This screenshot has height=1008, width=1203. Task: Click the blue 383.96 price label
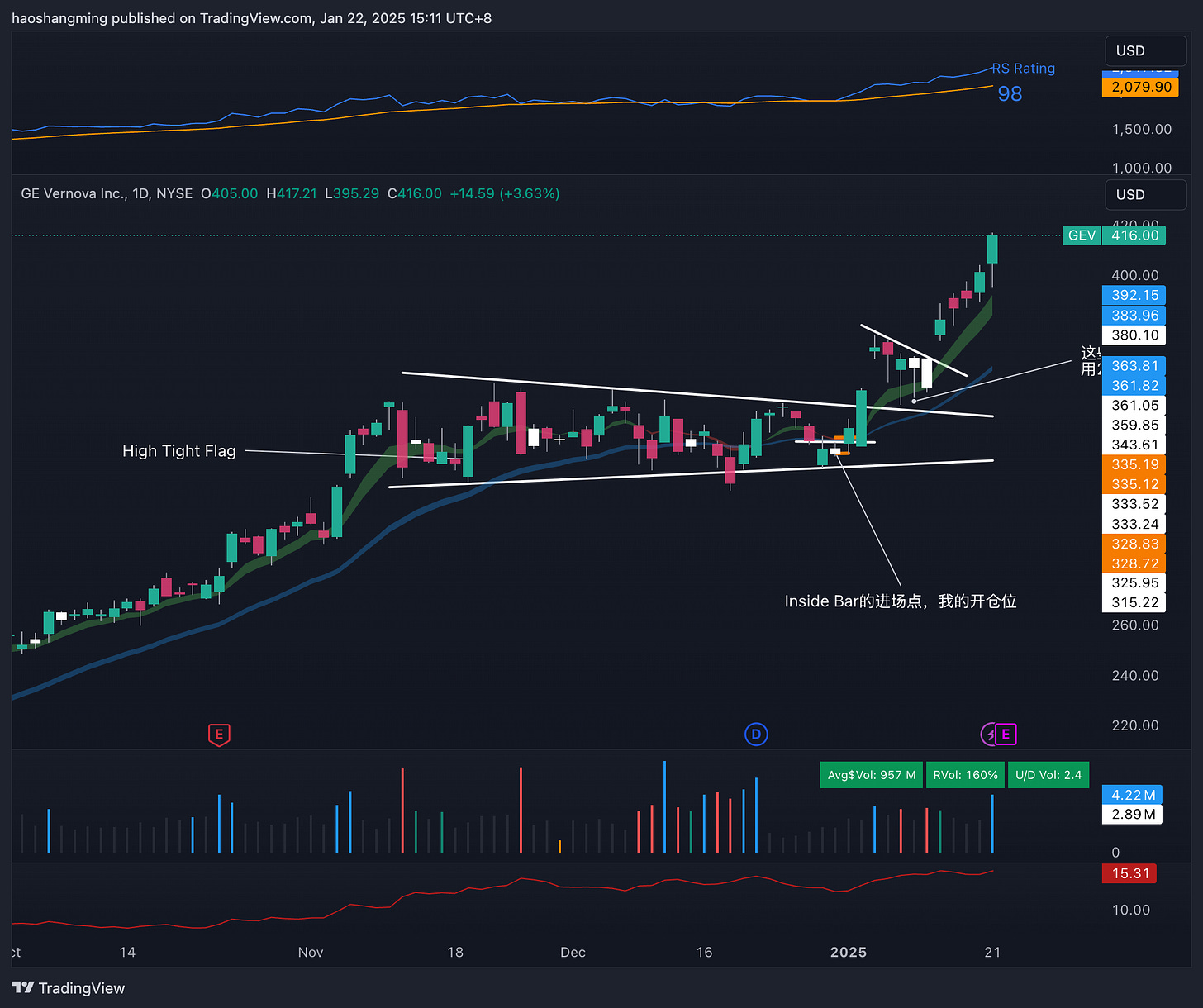(1134, 315)
